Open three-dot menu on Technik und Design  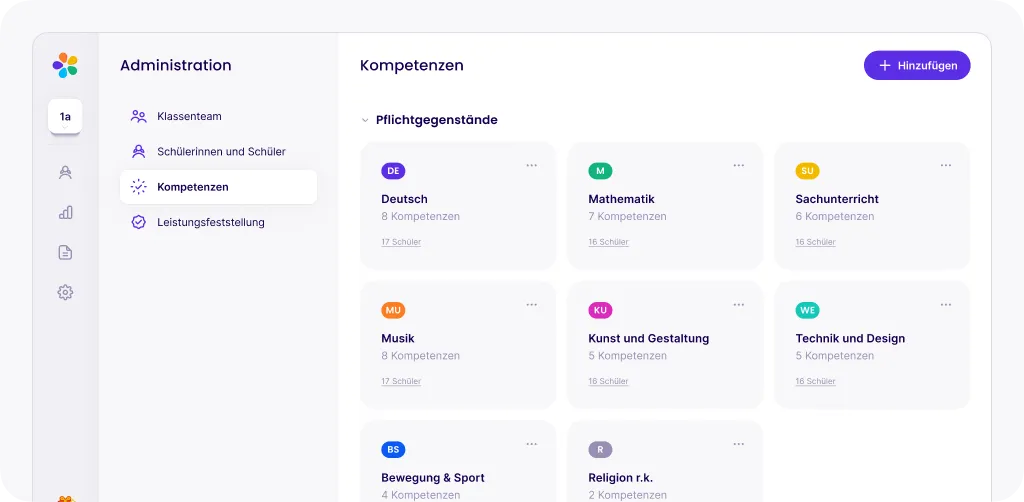click(x=946, y=304)
